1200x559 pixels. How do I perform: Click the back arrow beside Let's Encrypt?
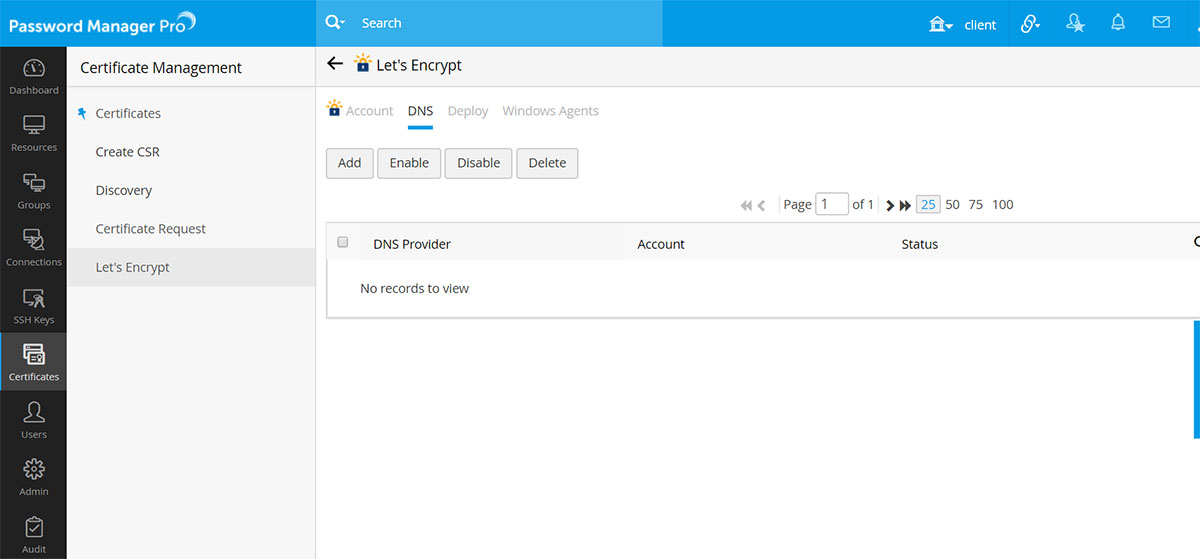point(335,64)
